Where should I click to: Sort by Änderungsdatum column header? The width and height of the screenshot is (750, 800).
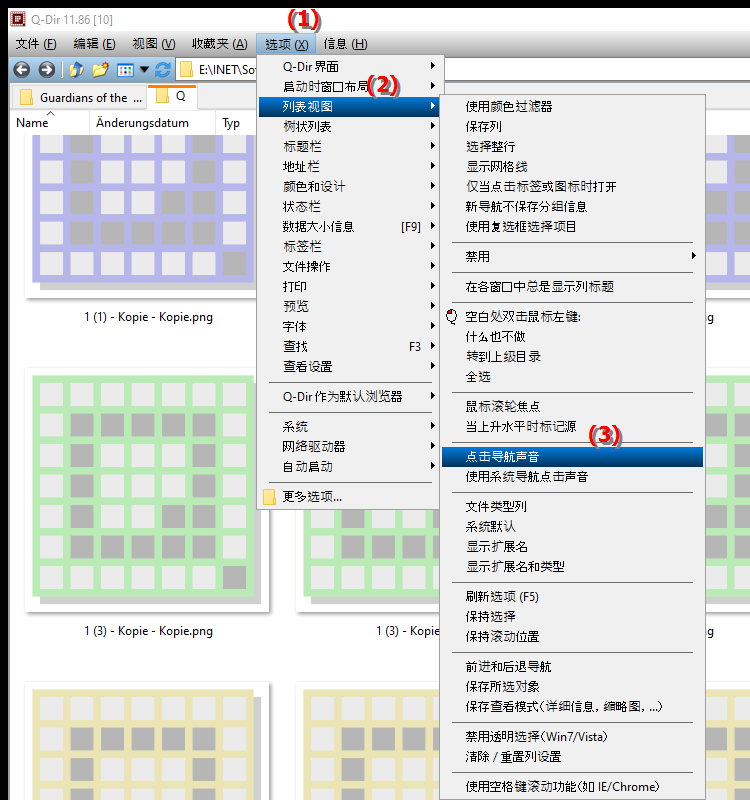click(x=153, y=123)
